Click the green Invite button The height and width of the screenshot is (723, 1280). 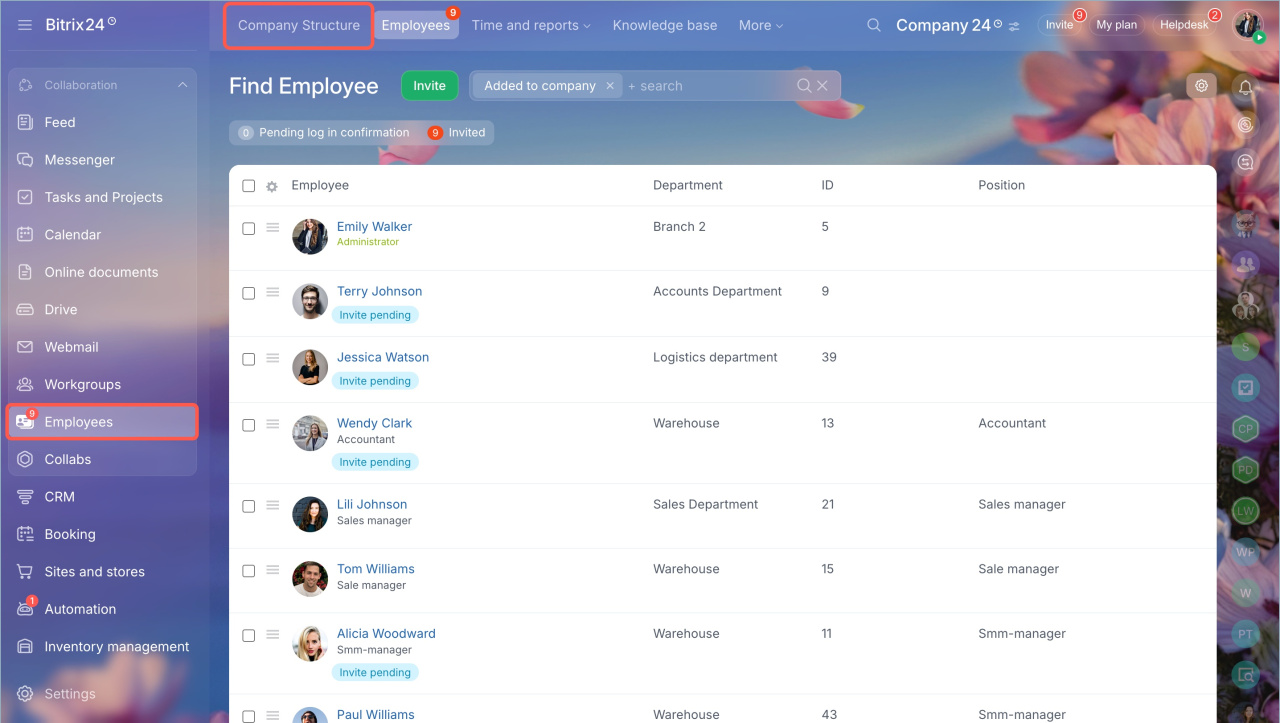tap(429, 86)
